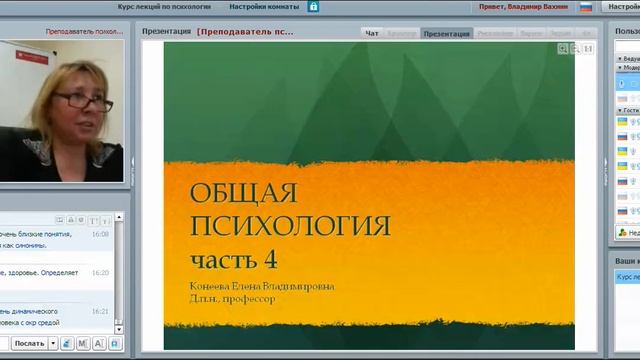
Task: Open Курс лекций по психологии in the top bar
Action: click(164, 7)
